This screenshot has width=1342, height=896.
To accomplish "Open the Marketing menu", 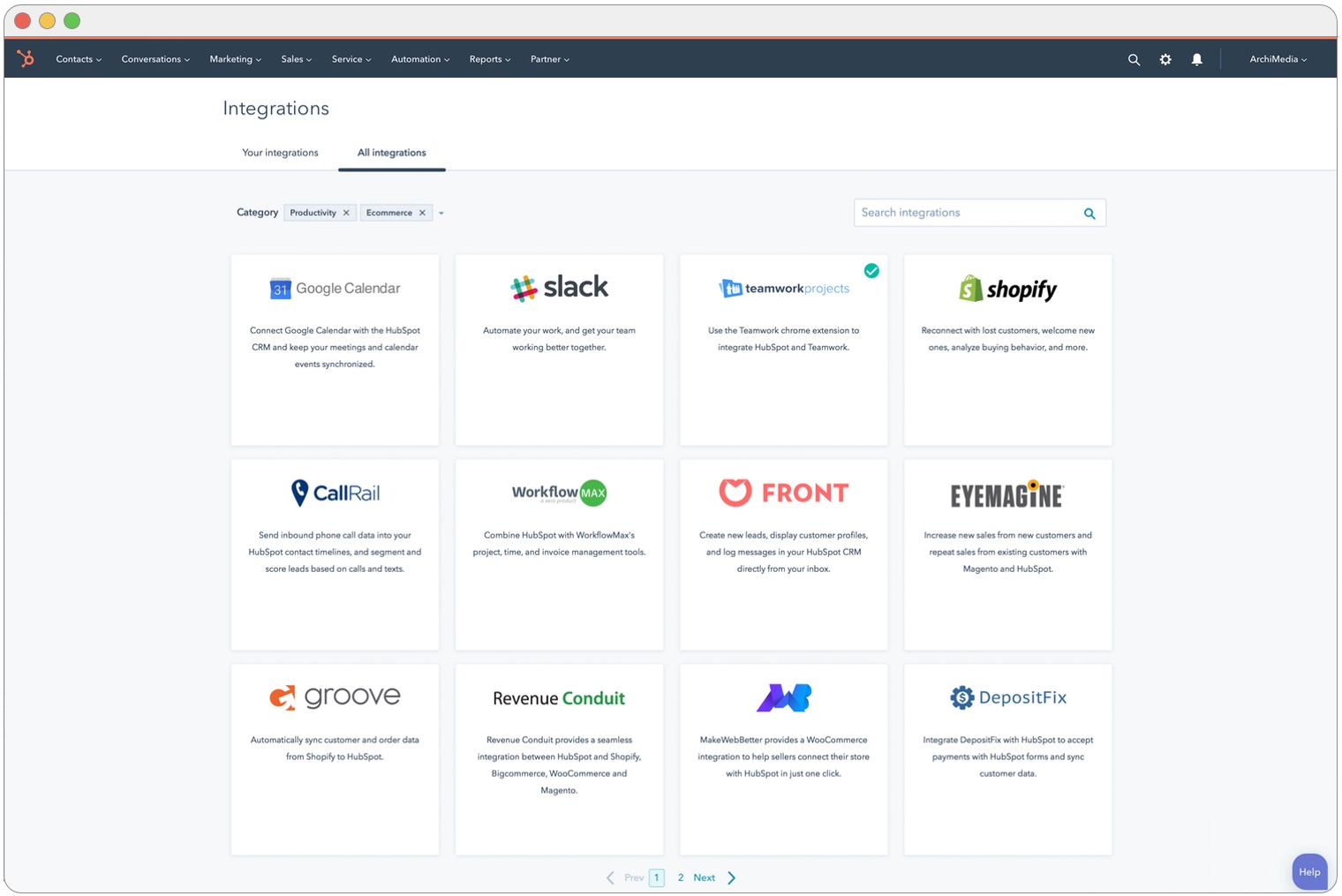I will (x=235, y=59).
